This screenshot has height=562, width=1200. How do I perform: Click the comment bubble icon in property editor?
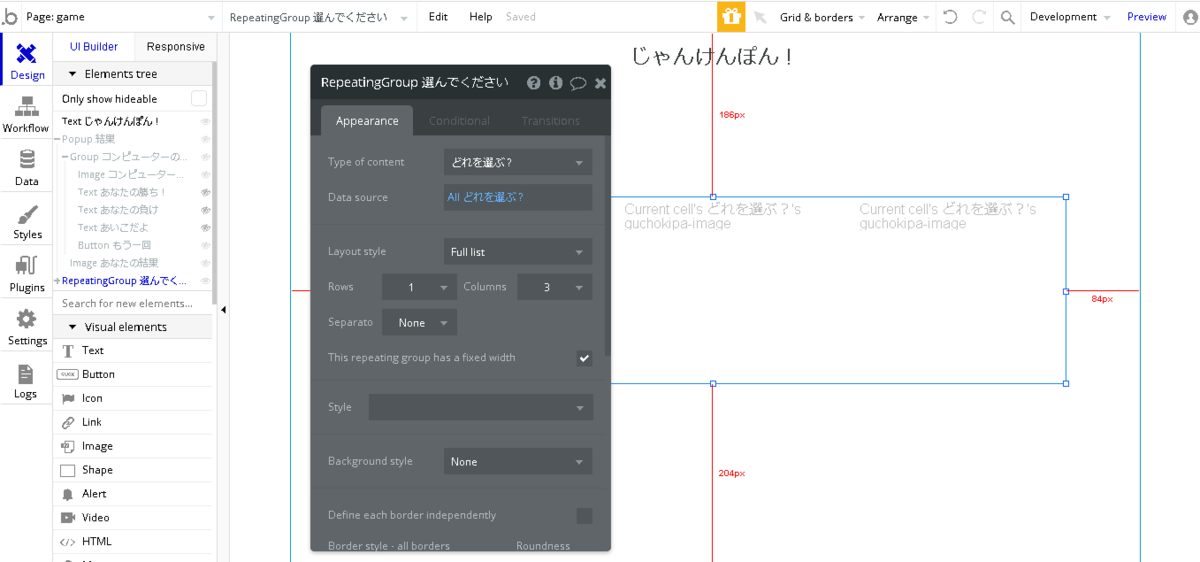point(578,83)
